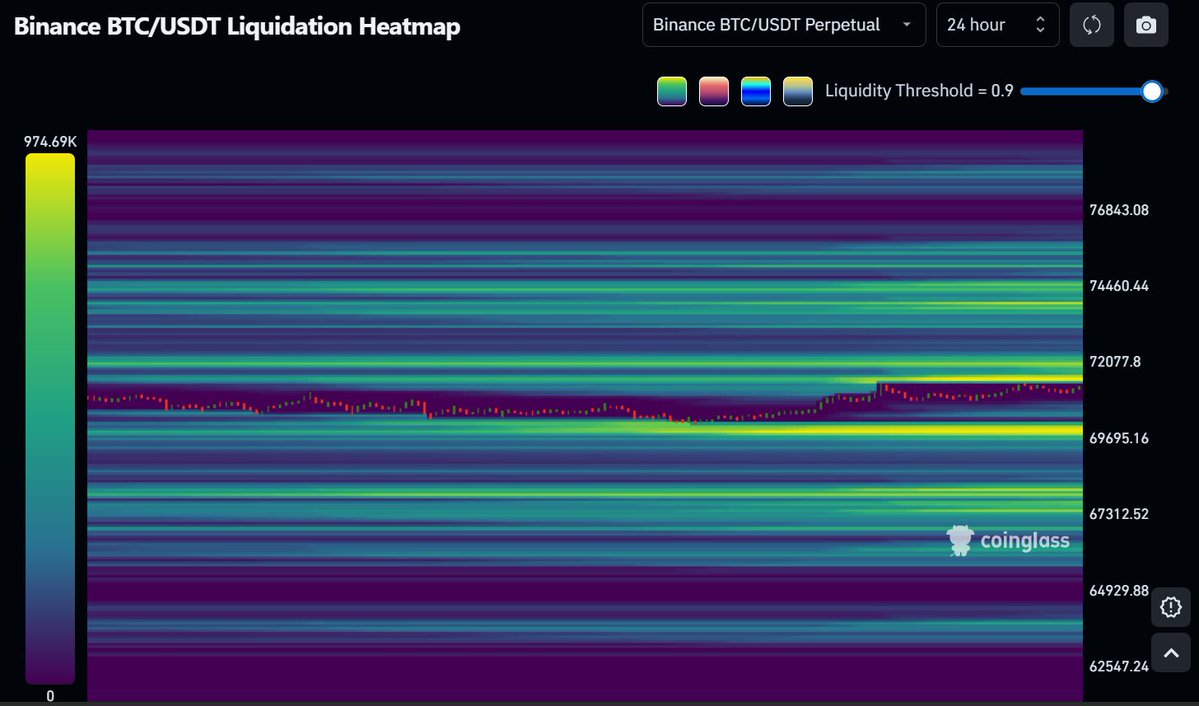Select the green-yellow viridis color scheme
Viewport: 1199px width, 706px height.
point(671,91)
